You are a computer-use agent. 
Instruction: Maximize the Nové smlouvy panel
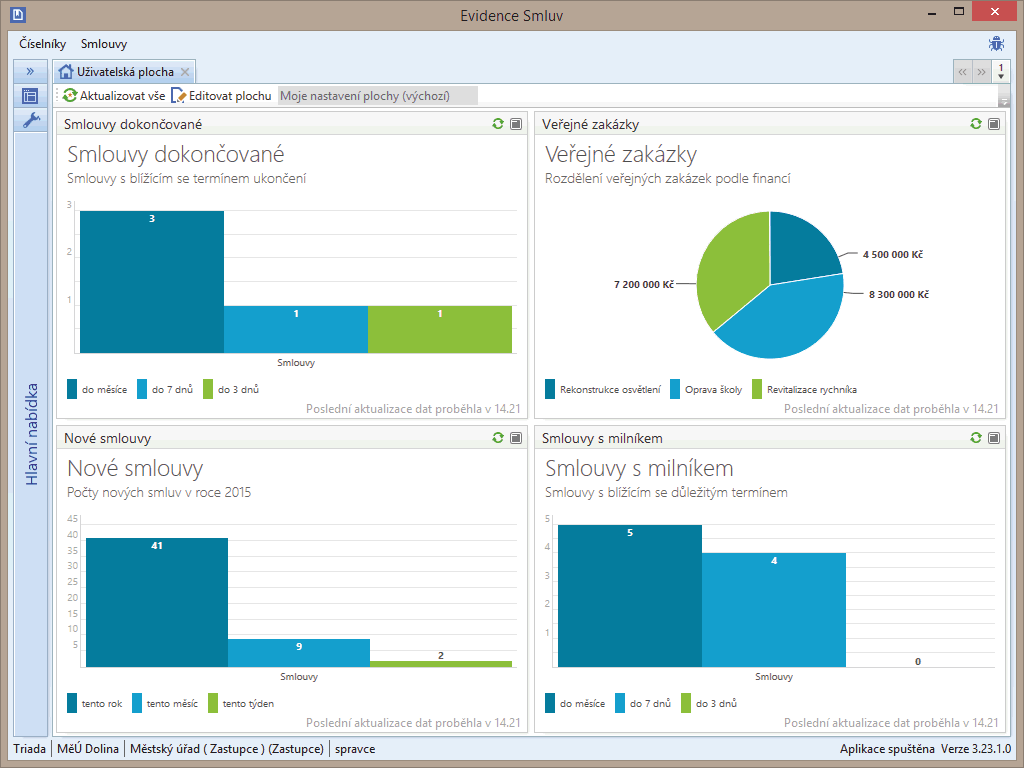pyautogui.click(x=516, y=438)
